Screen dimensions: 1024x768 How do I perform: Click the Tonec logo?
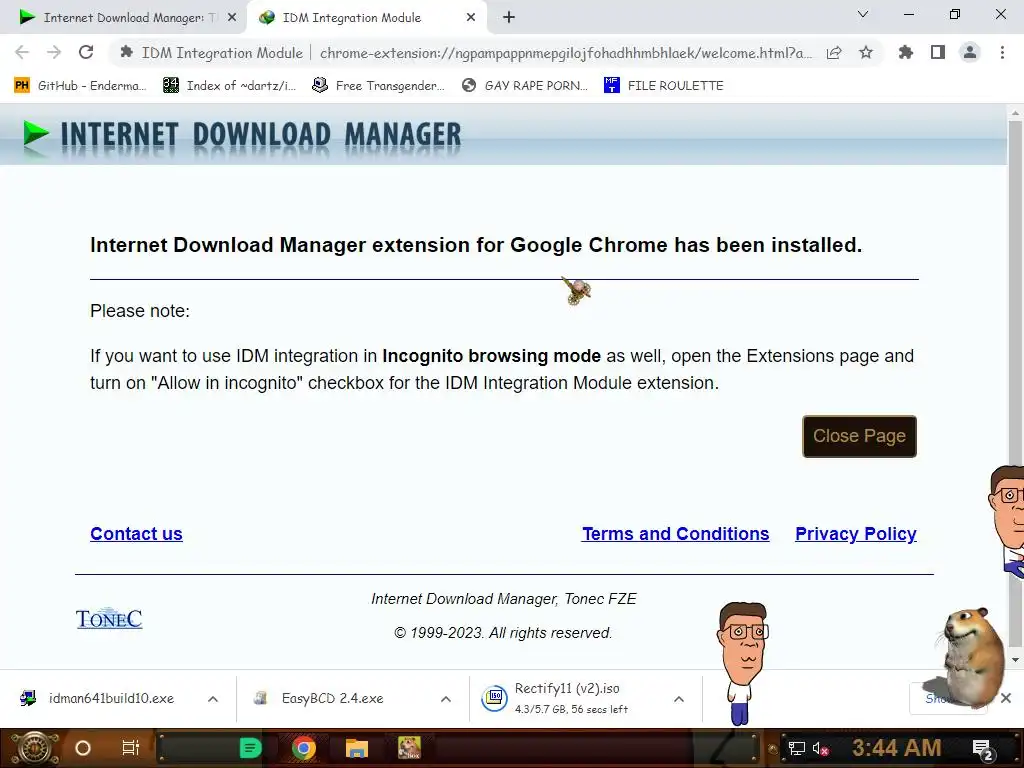109,618
